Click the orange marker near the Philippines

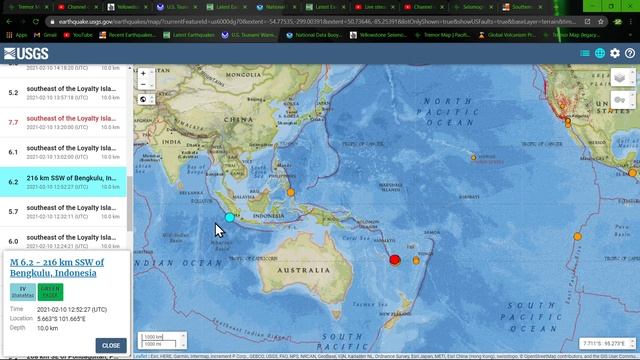coord(291,192)
